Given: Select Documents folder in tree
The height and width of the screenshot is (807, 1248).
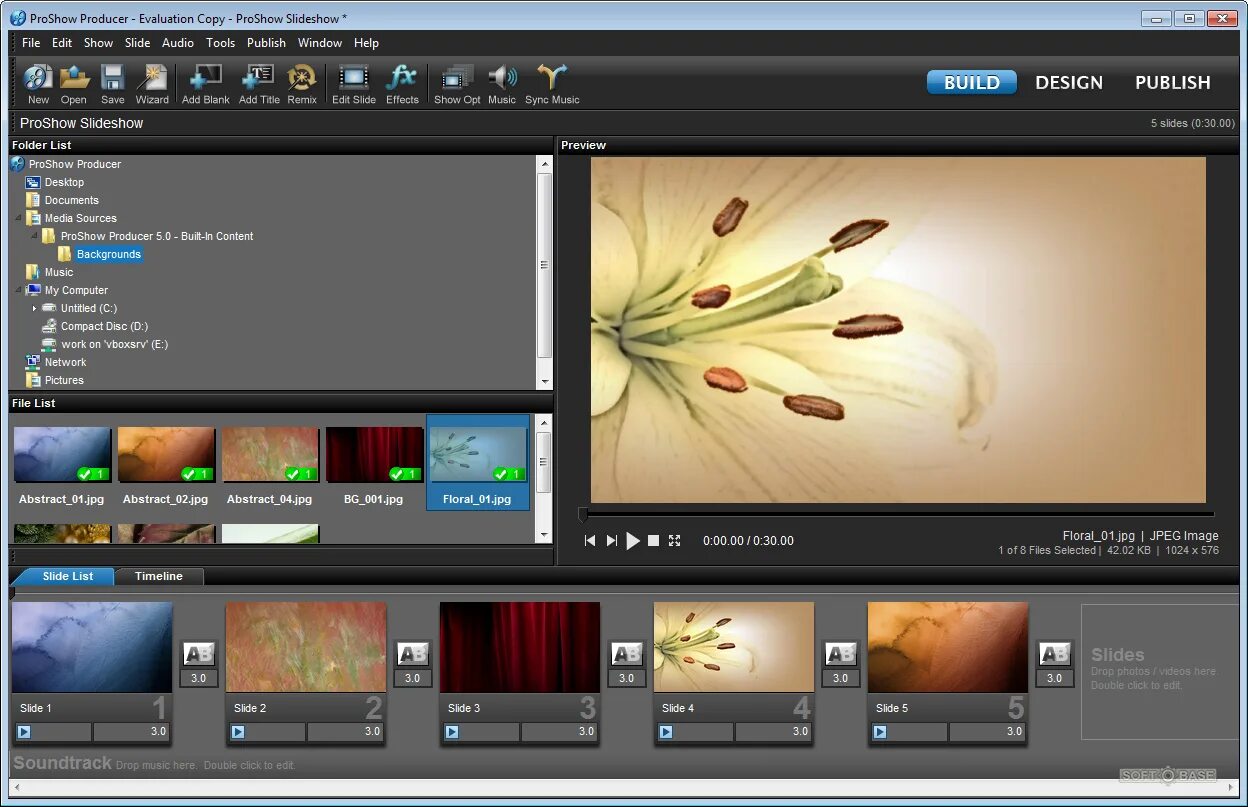Looking at the screenshot, I should 72,200.
